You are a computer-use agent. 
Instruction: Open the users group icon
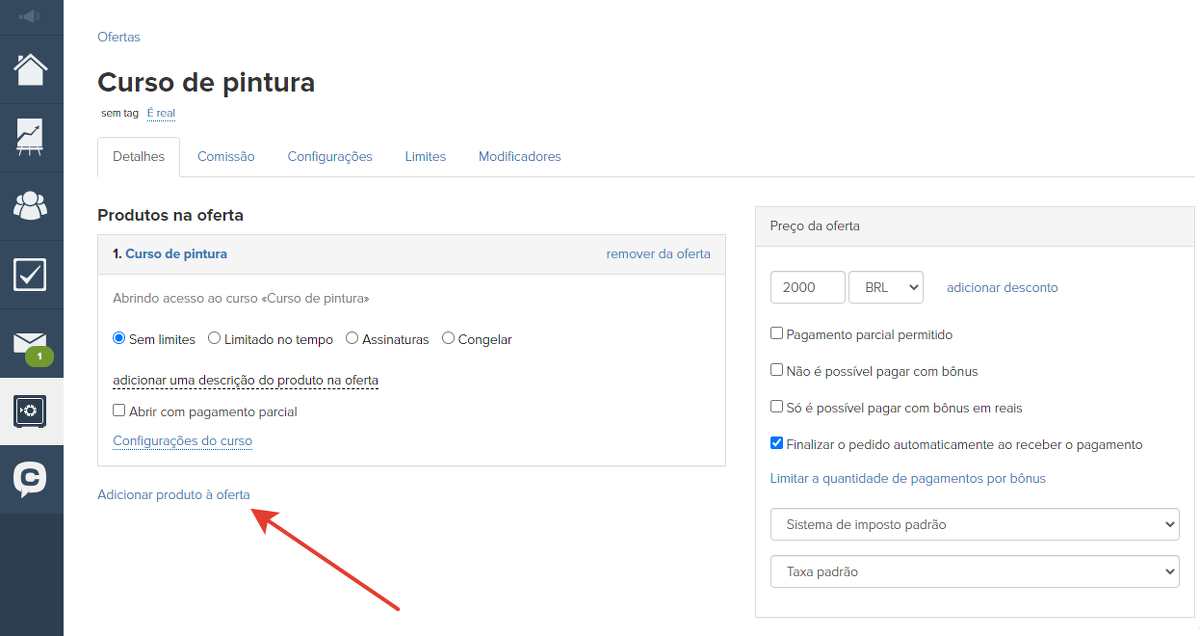click(31, 206)
